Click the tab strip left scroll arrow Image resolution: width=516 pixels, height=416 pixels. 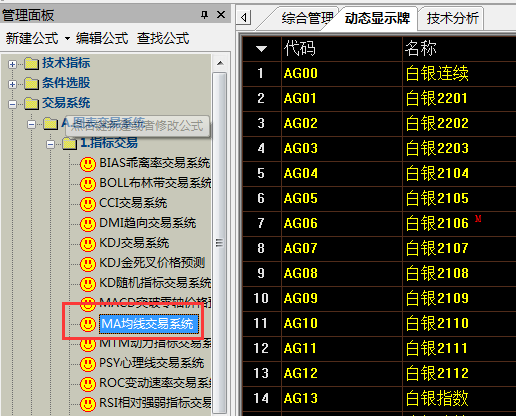point(244,17)
